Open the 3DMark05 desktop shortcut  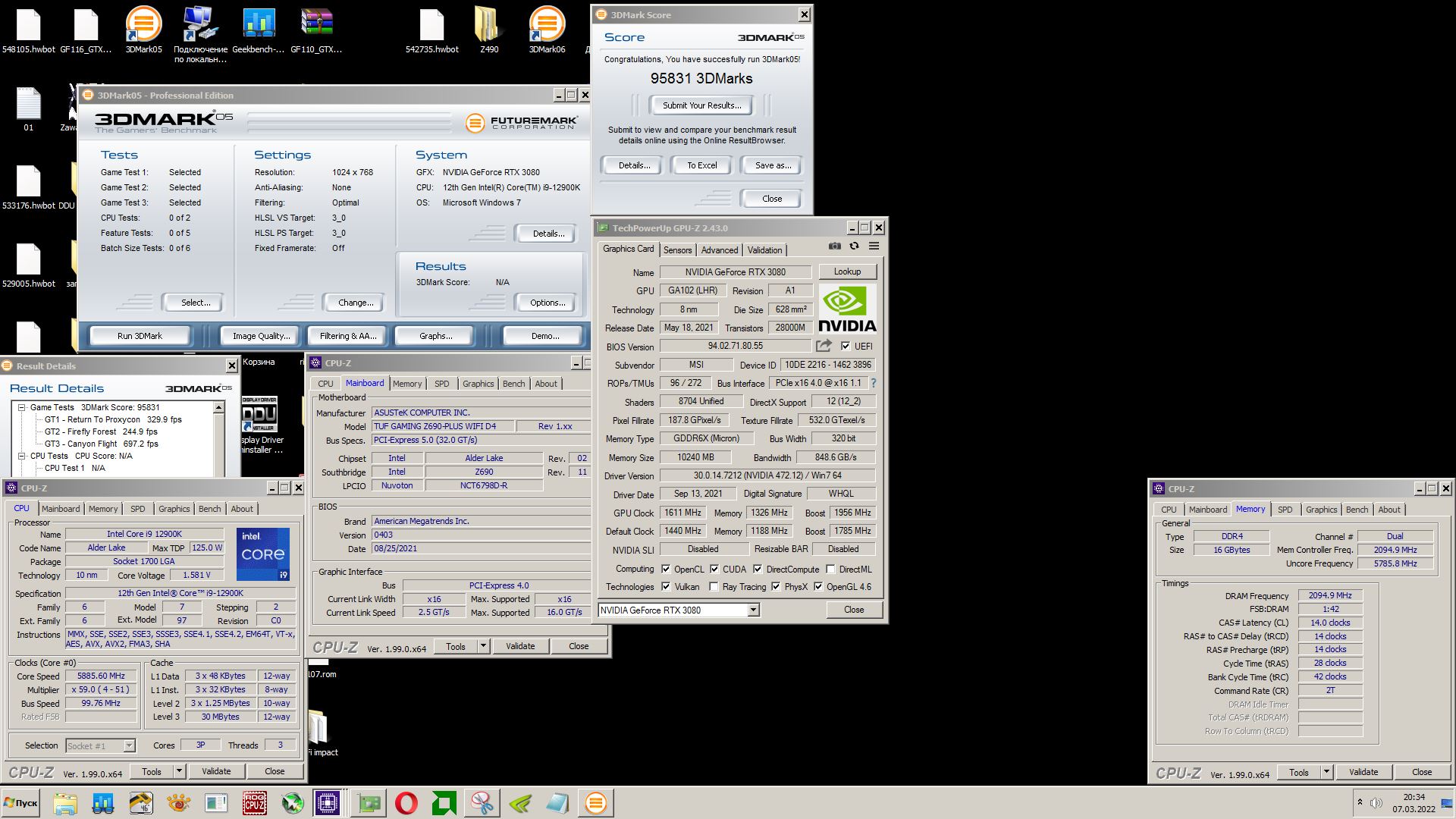click(143, 30)
